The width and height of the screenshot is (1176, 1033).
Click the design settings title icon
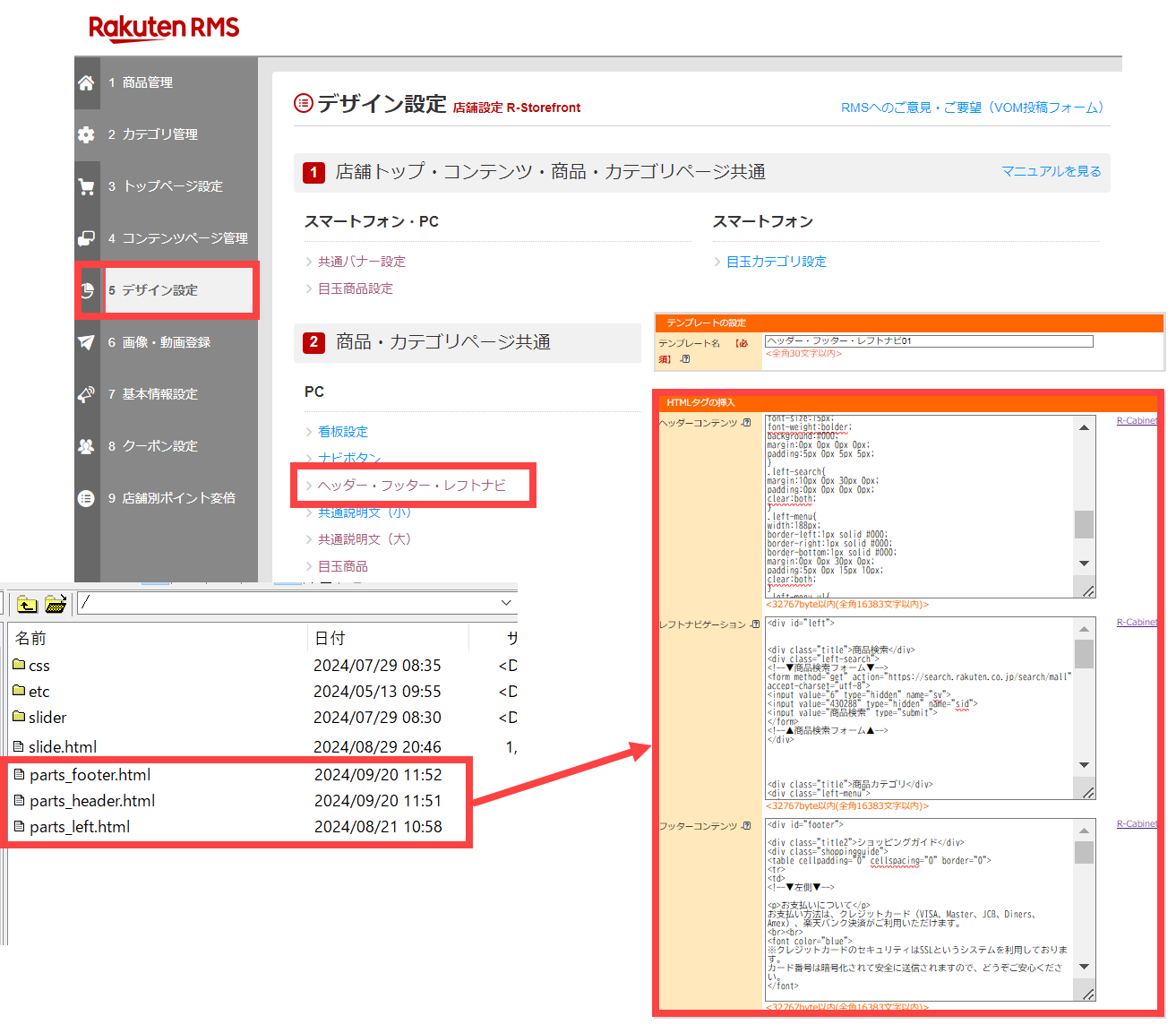304,104
